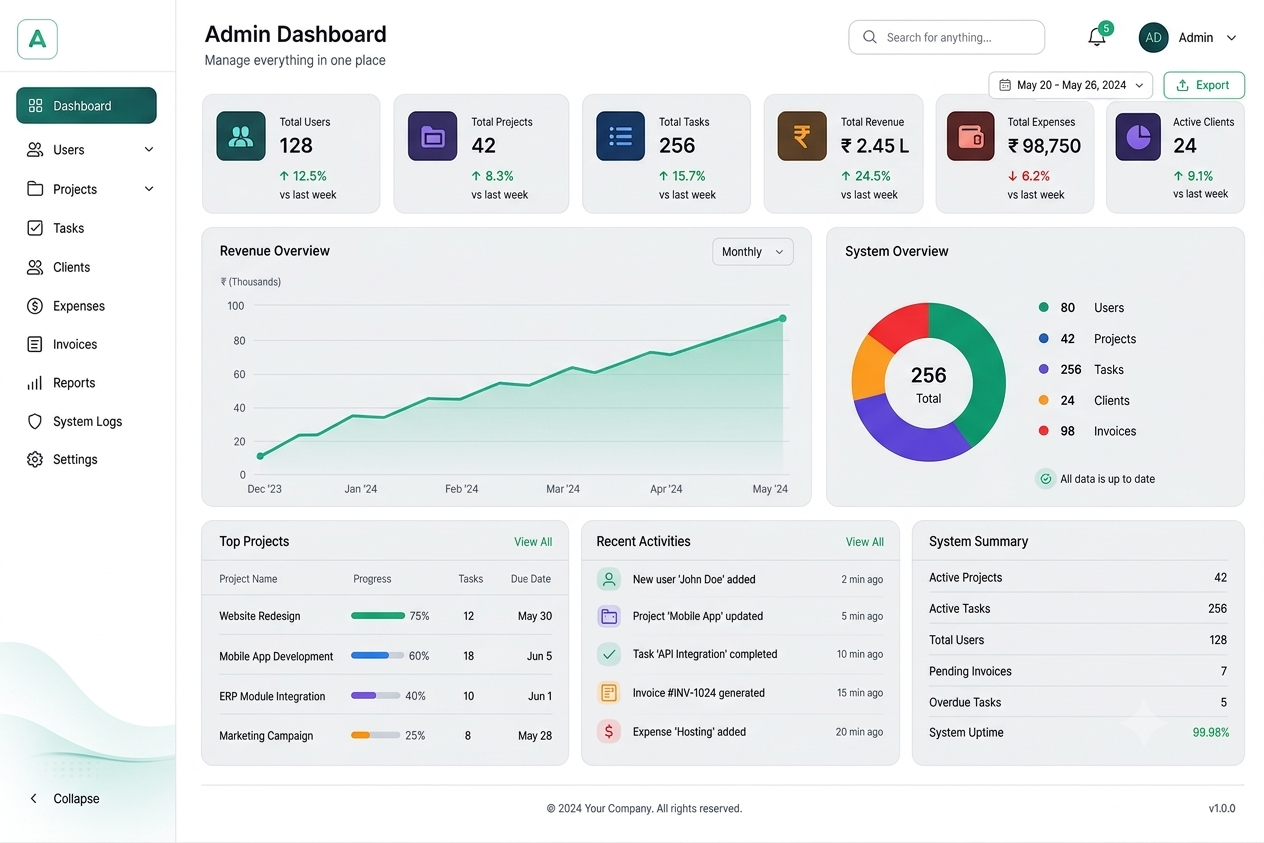Click the May '24 end point on revenue chart

[x=782, y=319]
